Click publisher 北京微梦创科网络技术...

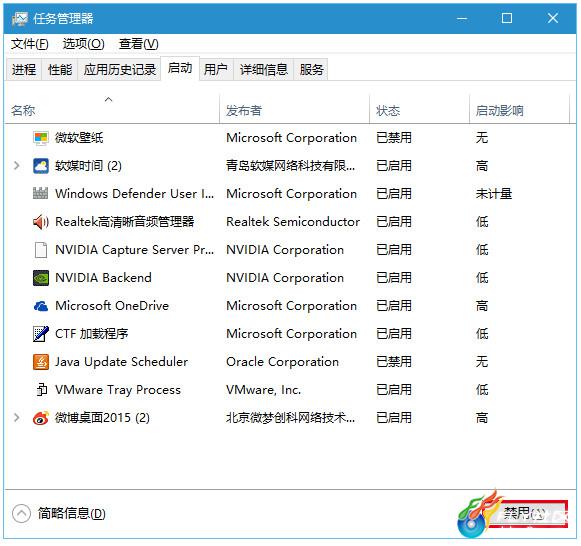pyautogui.click(x=290, y=418)
